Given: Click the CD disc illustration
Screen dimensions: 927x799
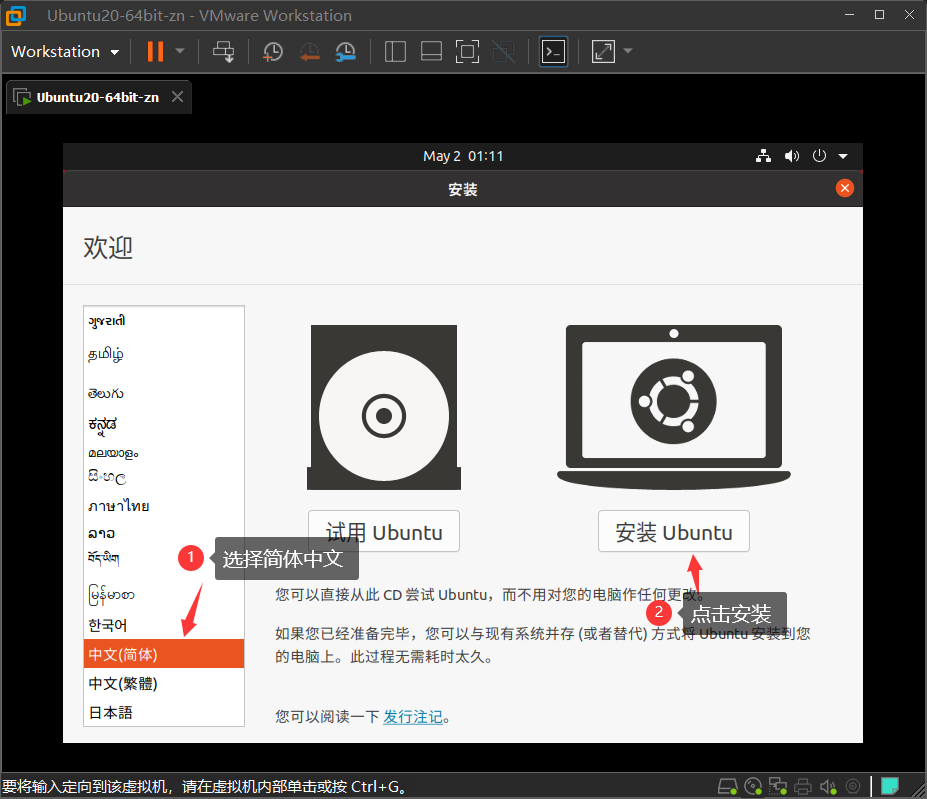Looking at the screenshot, I should point(384,407).
